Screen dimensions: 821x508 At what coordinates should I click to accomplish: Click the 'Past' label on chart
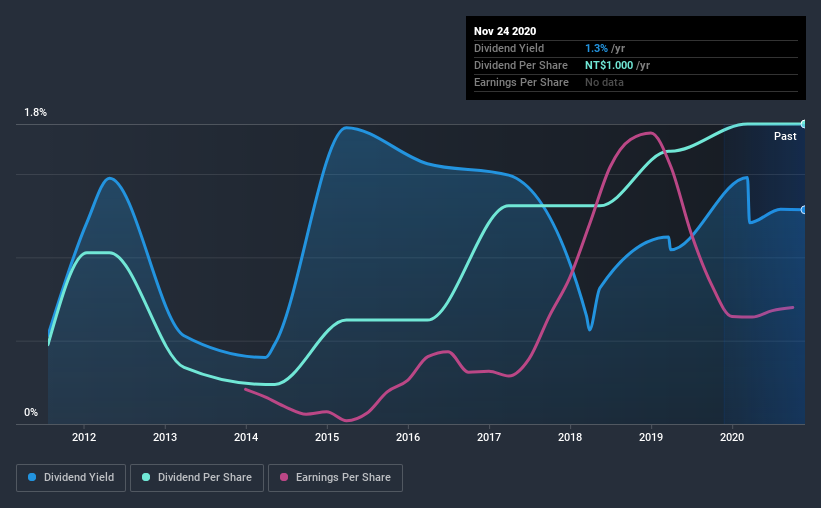[785, 136]
